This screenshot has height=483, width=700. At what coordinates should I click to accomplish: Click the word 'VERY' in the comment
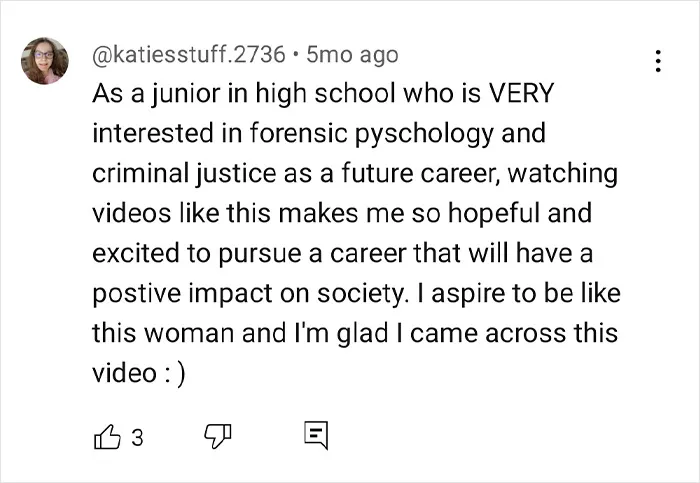(x=521, y=93)
